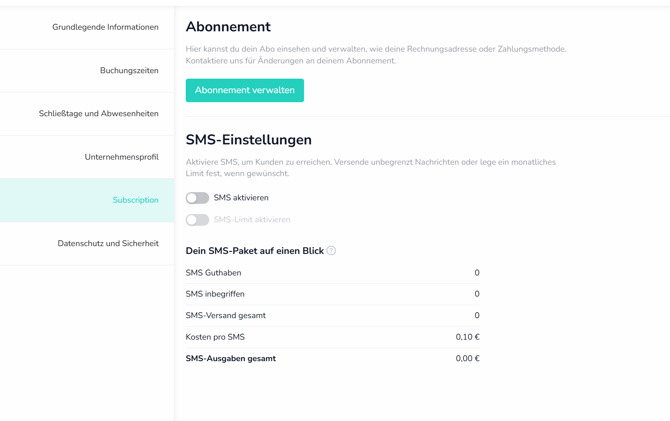This screenshot has width=670, height=421.
Task: Click the help icon beside SMS-Paket heading
Action: click(x=331, y=251)
